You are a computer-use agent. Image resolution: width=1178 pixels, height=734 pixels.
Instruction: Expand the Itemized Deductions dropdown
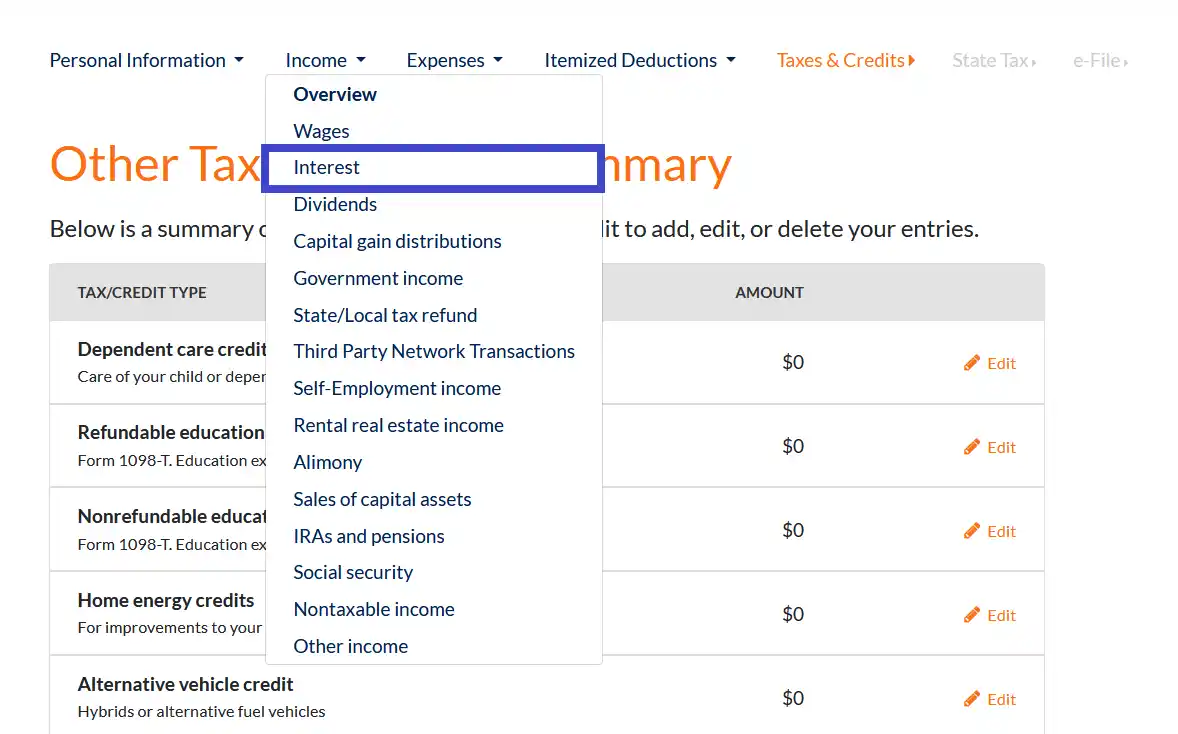coord(639,60)
